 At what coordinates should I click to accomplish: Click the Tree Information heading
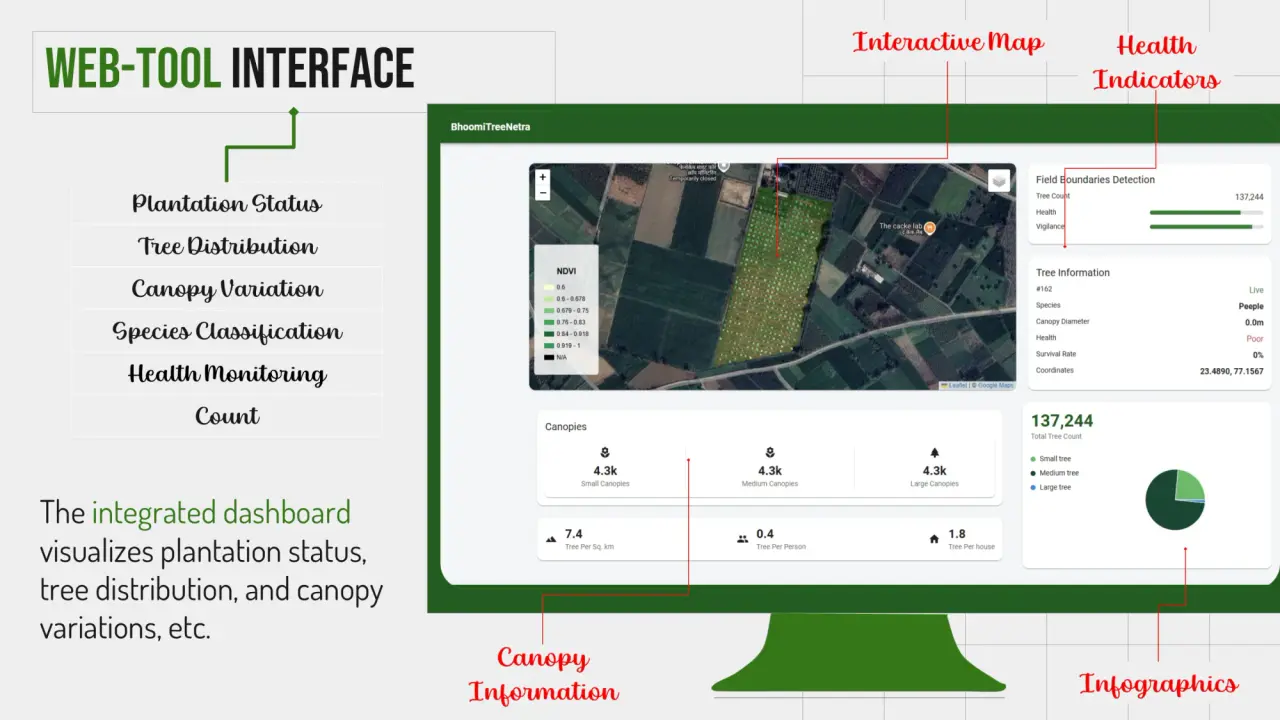pos(1073,272)
